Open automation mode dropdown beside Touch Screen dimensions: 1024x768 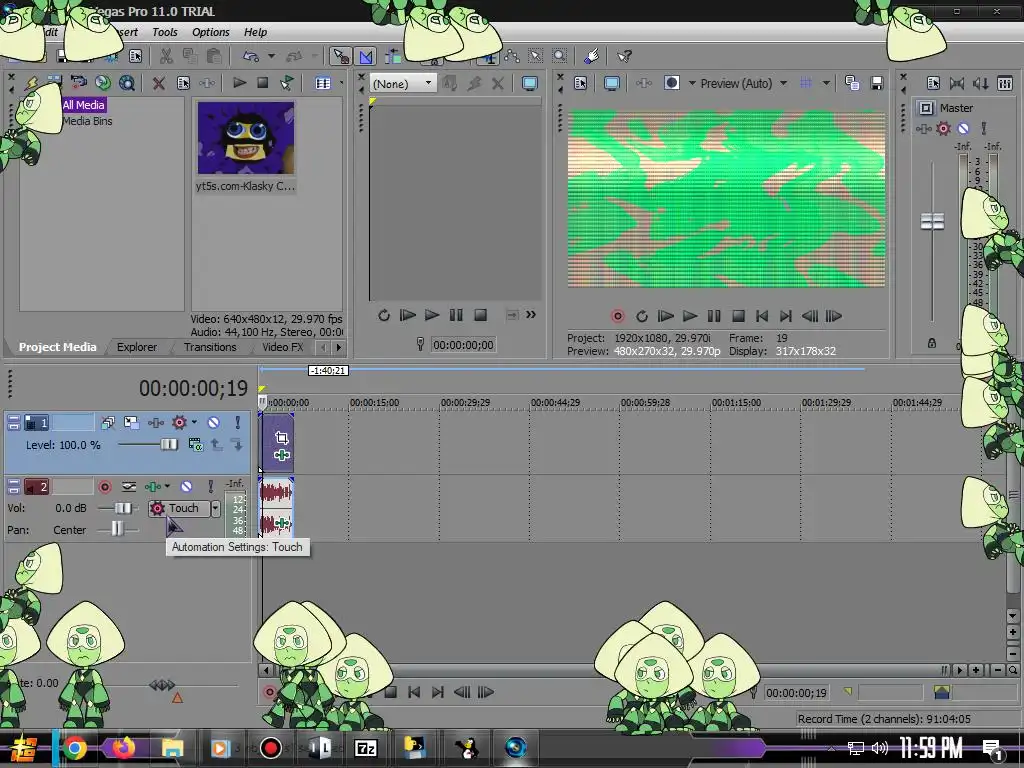click(x=216, y=508)
